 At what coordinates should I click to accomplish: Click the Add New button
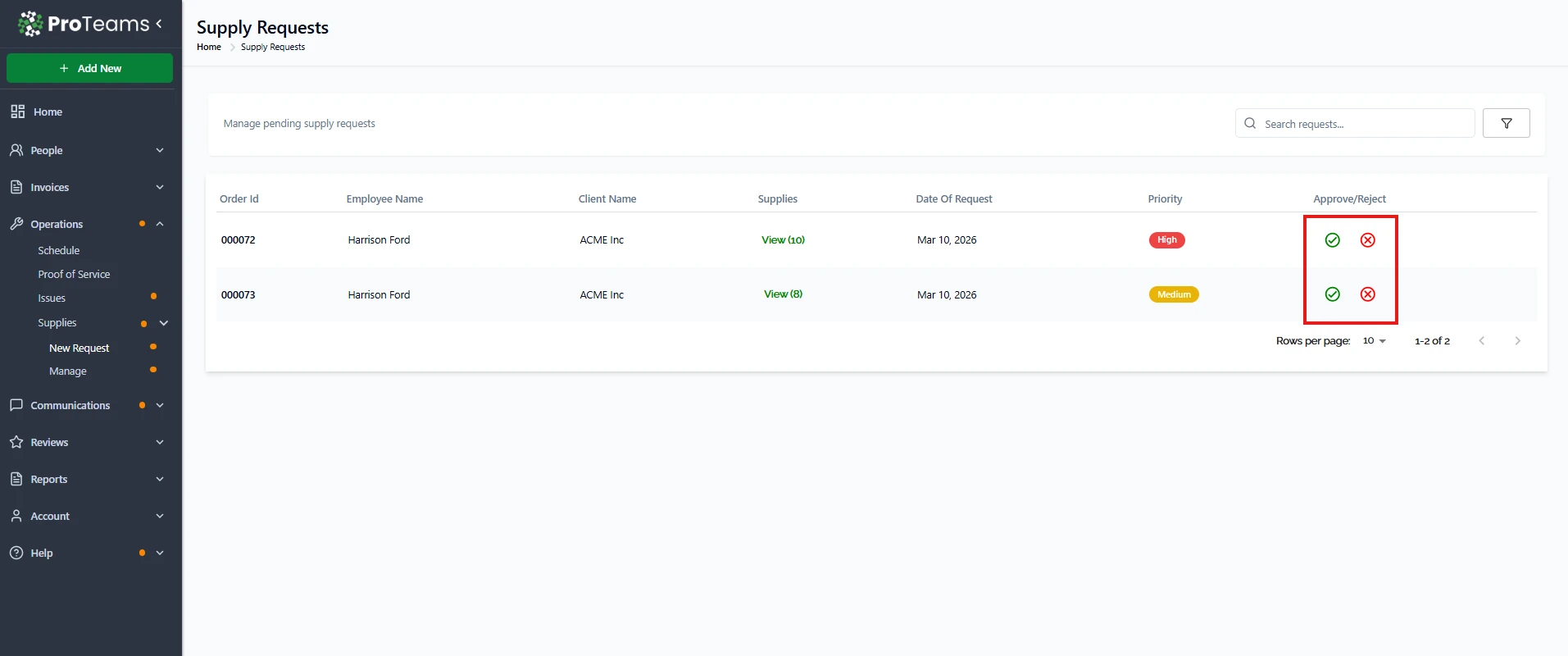(90, 68)
